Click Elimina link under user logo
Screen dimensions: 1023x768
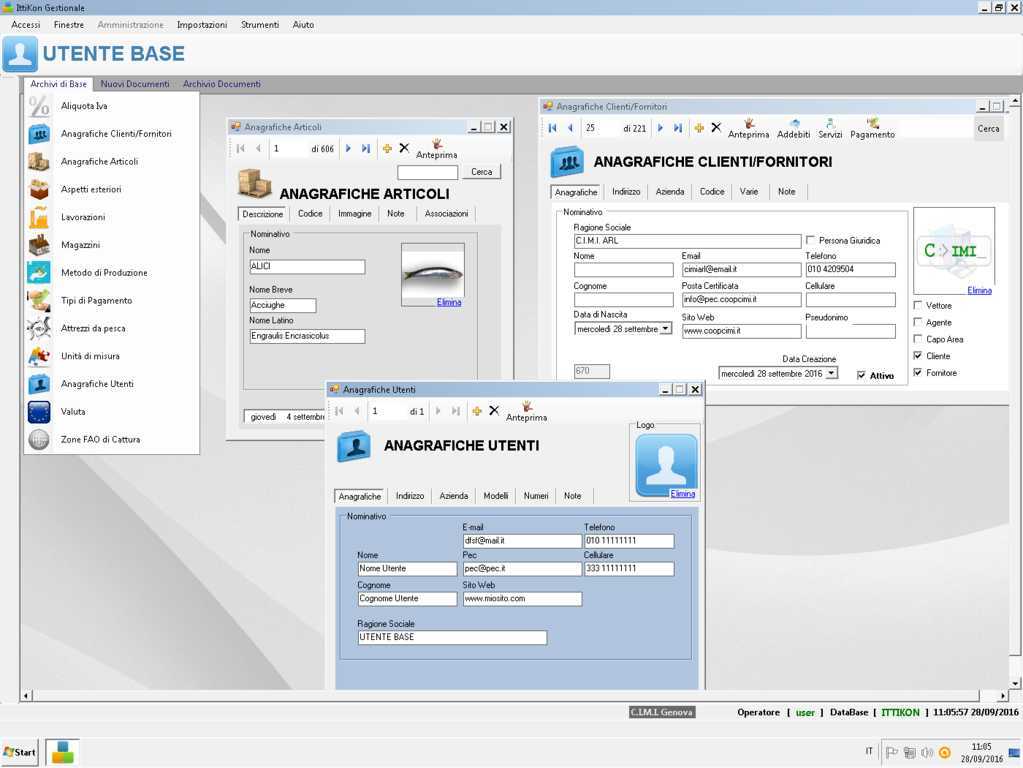coord(682,493)
